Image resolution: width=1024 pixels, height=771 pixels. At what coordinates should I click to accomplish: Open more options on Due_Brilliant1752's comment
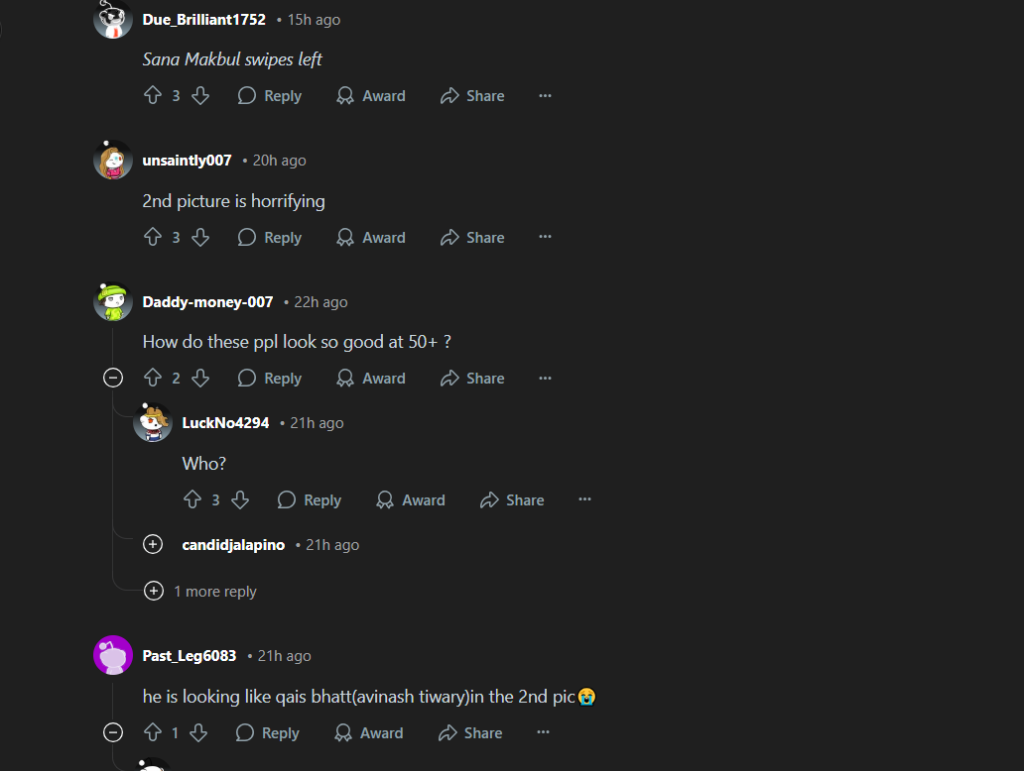click(545, 96)
